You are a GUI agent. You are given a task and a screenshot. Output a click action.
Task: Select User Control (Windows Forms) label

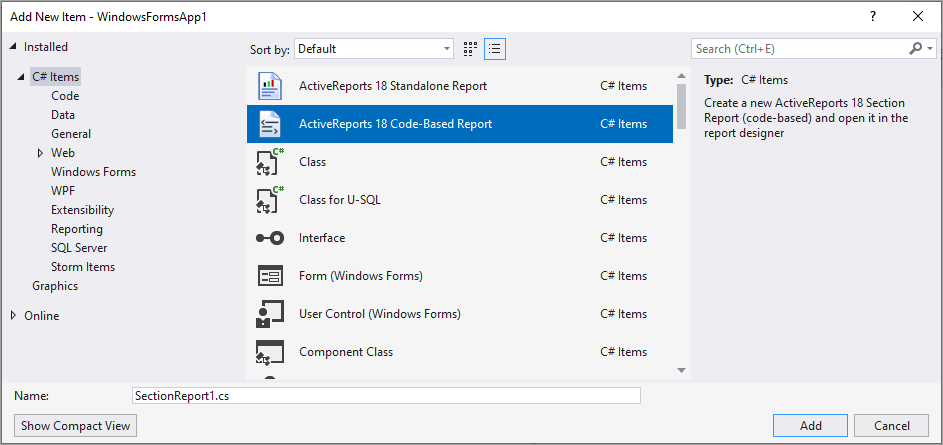click(379, 314)
